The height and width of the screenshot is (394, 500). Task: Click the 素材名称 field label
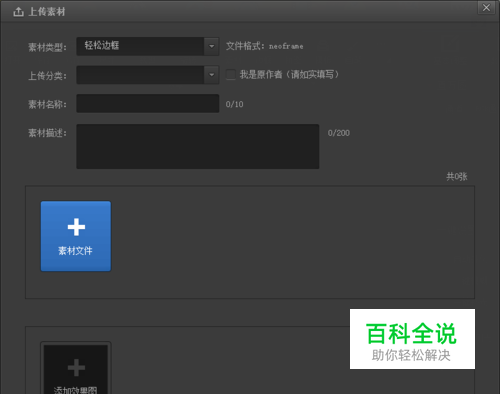tap(47, 104)
